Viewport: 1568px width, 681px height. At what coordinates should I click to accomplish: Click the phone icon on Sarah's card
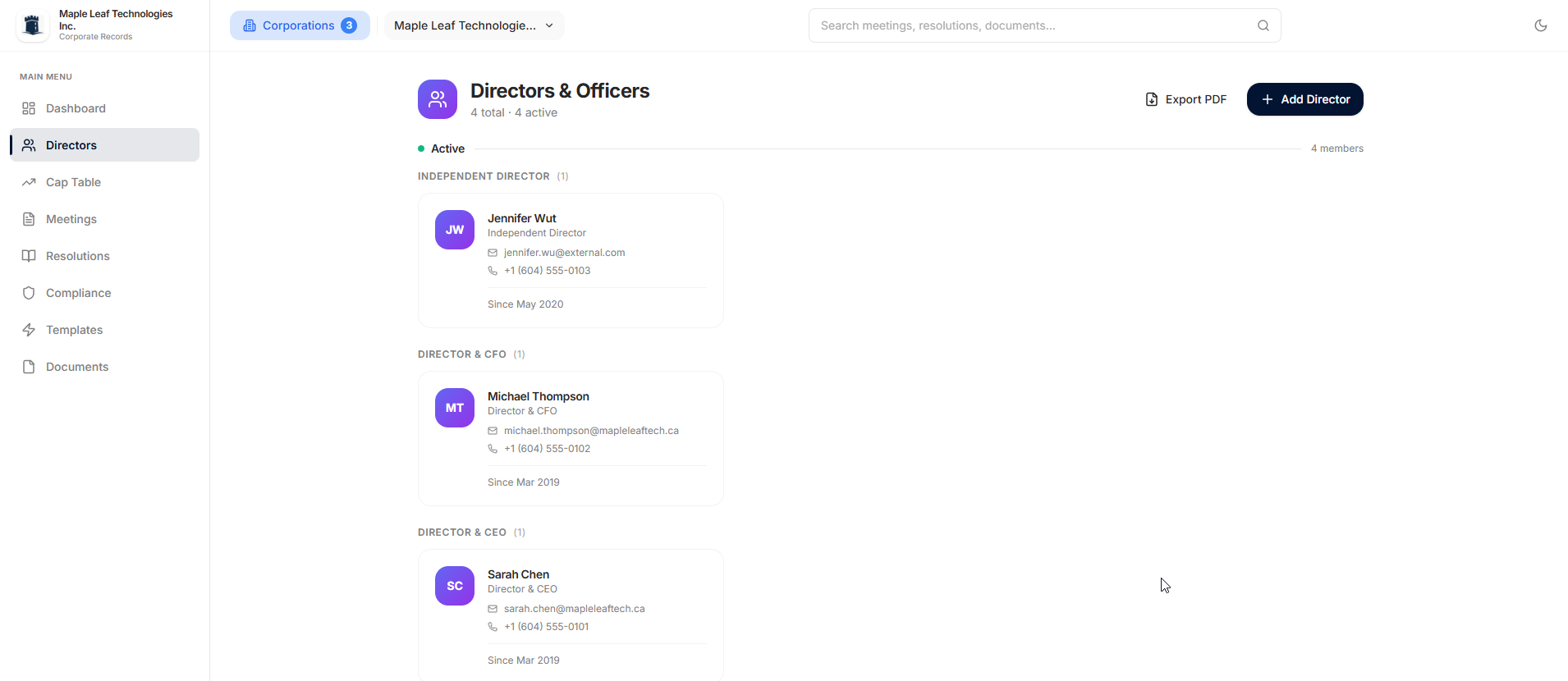pyautogui.click(x=493, y=627)
